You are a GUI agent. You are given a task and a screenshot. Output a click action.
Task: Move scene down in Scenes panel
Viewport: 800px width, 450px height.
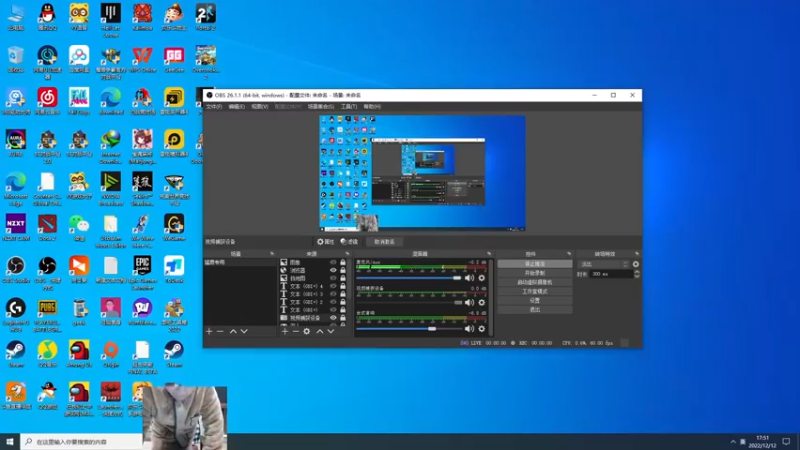coord(244,332)
